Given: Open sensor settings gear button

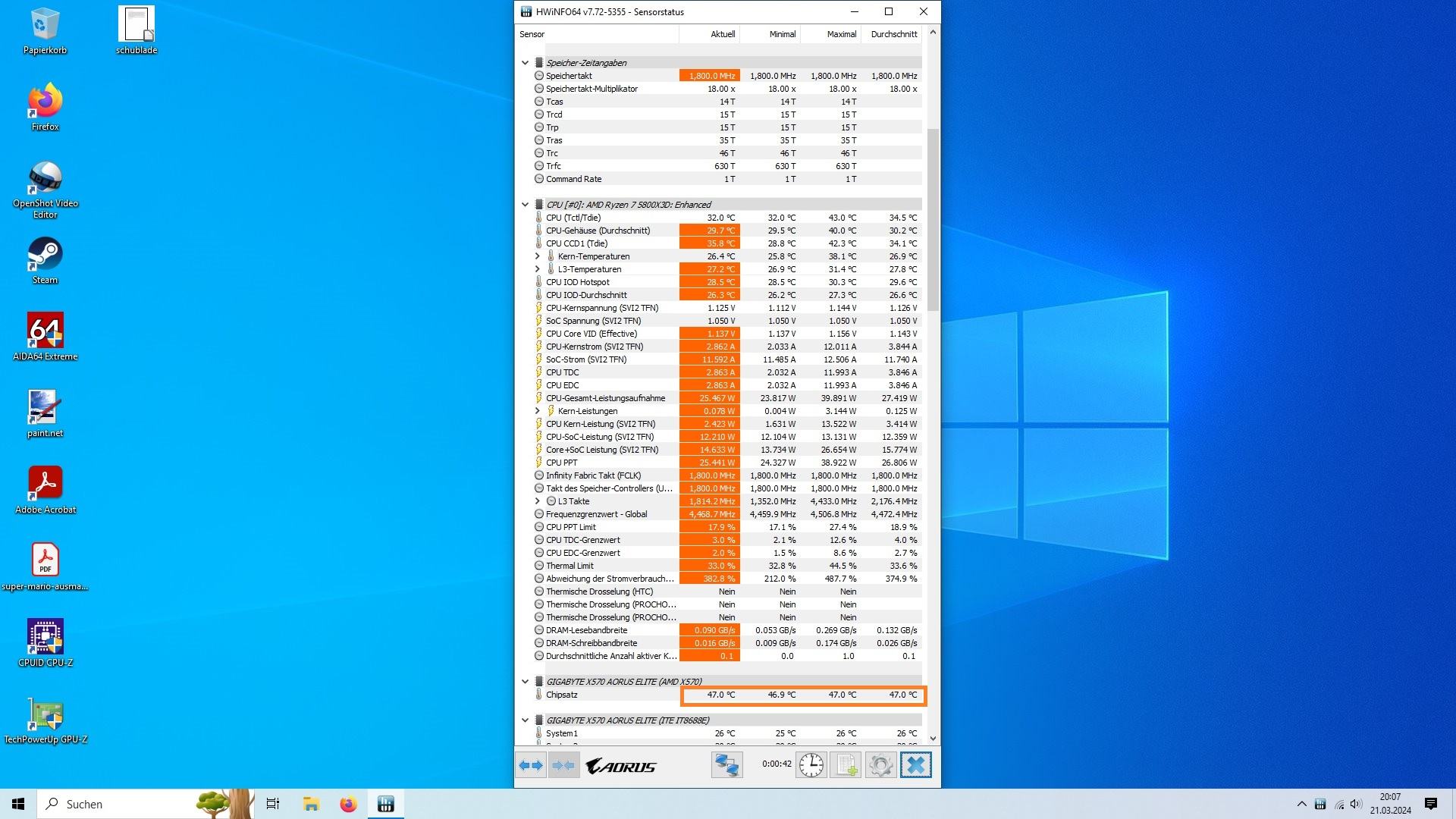Looking at the screenshot, I should 880,765.
